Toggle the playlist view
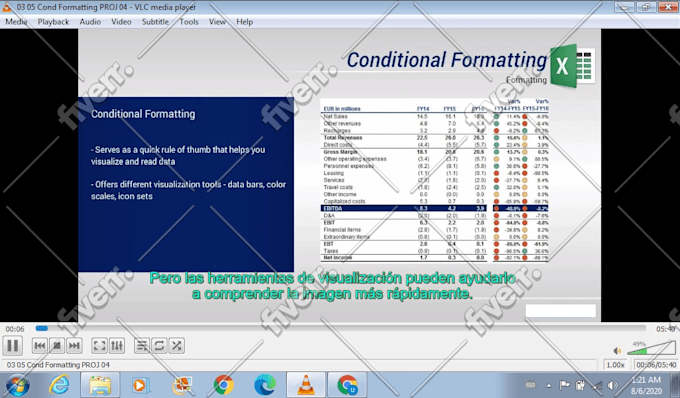 pyautogui.click(x=142, y=346)
